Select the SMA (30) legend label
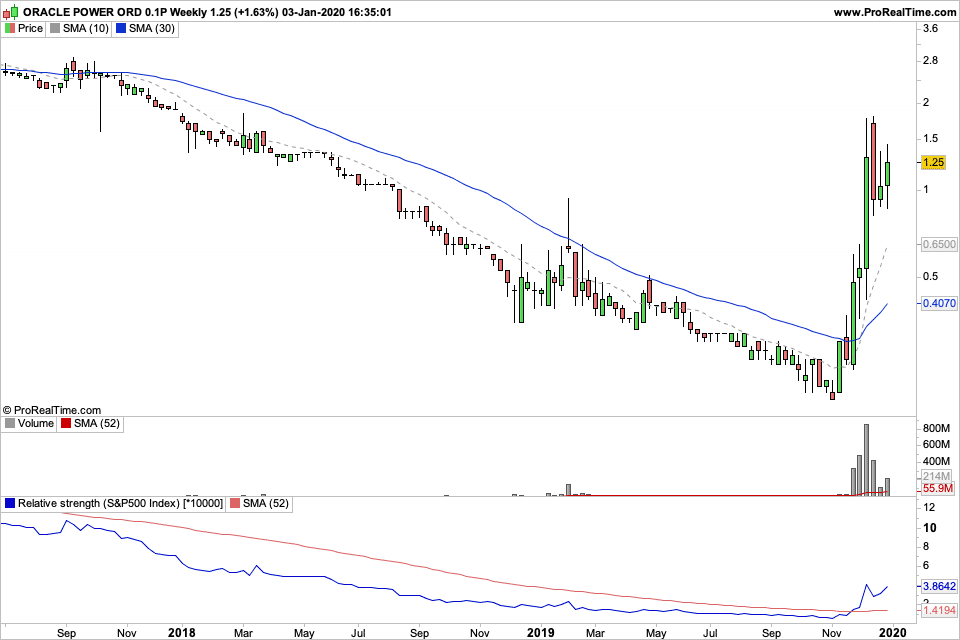The width and height of the screenshot is (960, 640). pyautogui.click(x=152, y=28)
